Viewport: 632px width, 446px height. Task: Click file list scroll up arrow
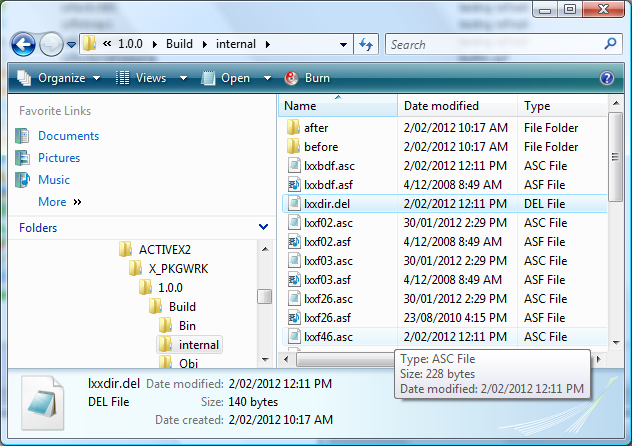tap(615, 103)
